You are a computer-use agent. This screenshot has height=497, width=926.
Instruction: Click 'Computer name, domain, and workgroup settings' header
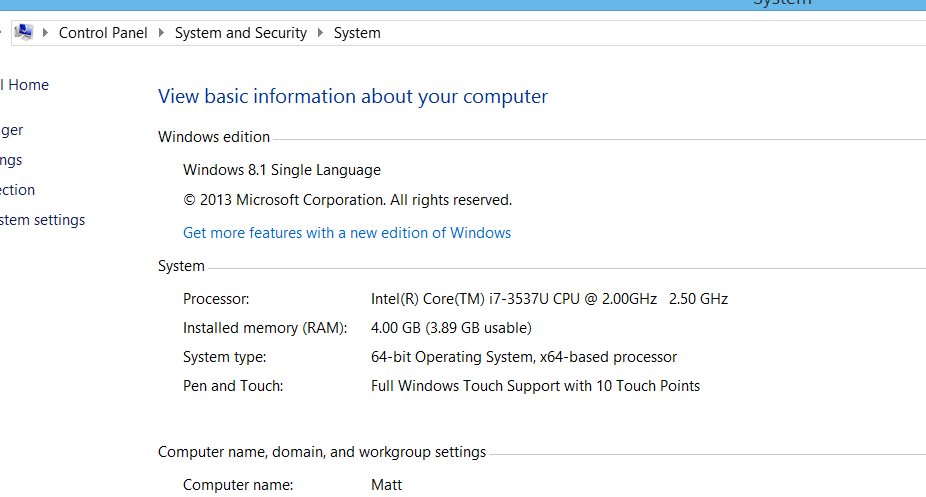pyautogui.click(x=322, y=452)
